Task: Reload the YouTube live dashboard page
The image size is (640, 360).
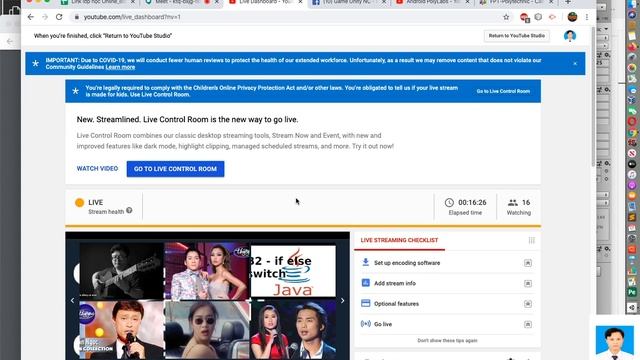Action: point(59,17)
